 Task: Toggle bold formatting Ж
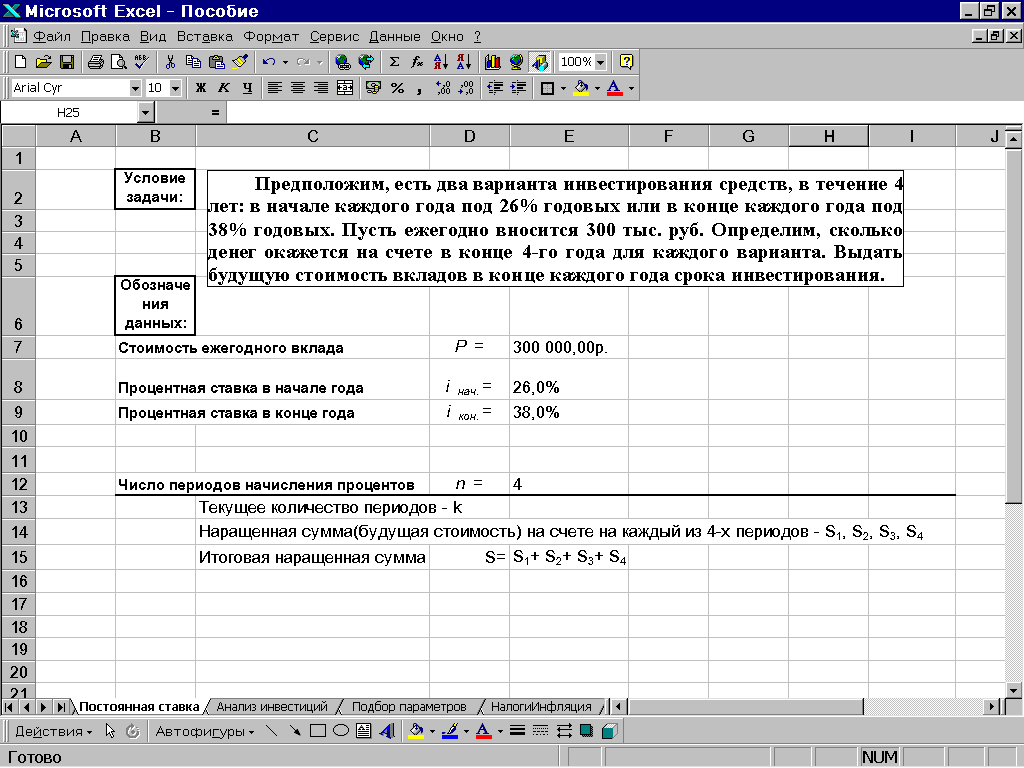coord(200,88)
